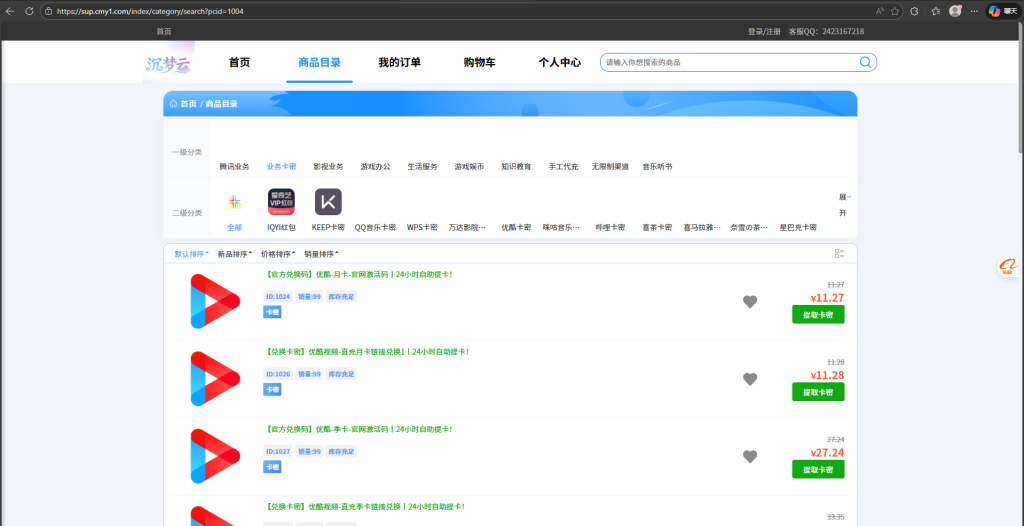The height and width of the screenshot is (526, 1024).
Task: Open the favorites list icon
Action: (935, 11)
